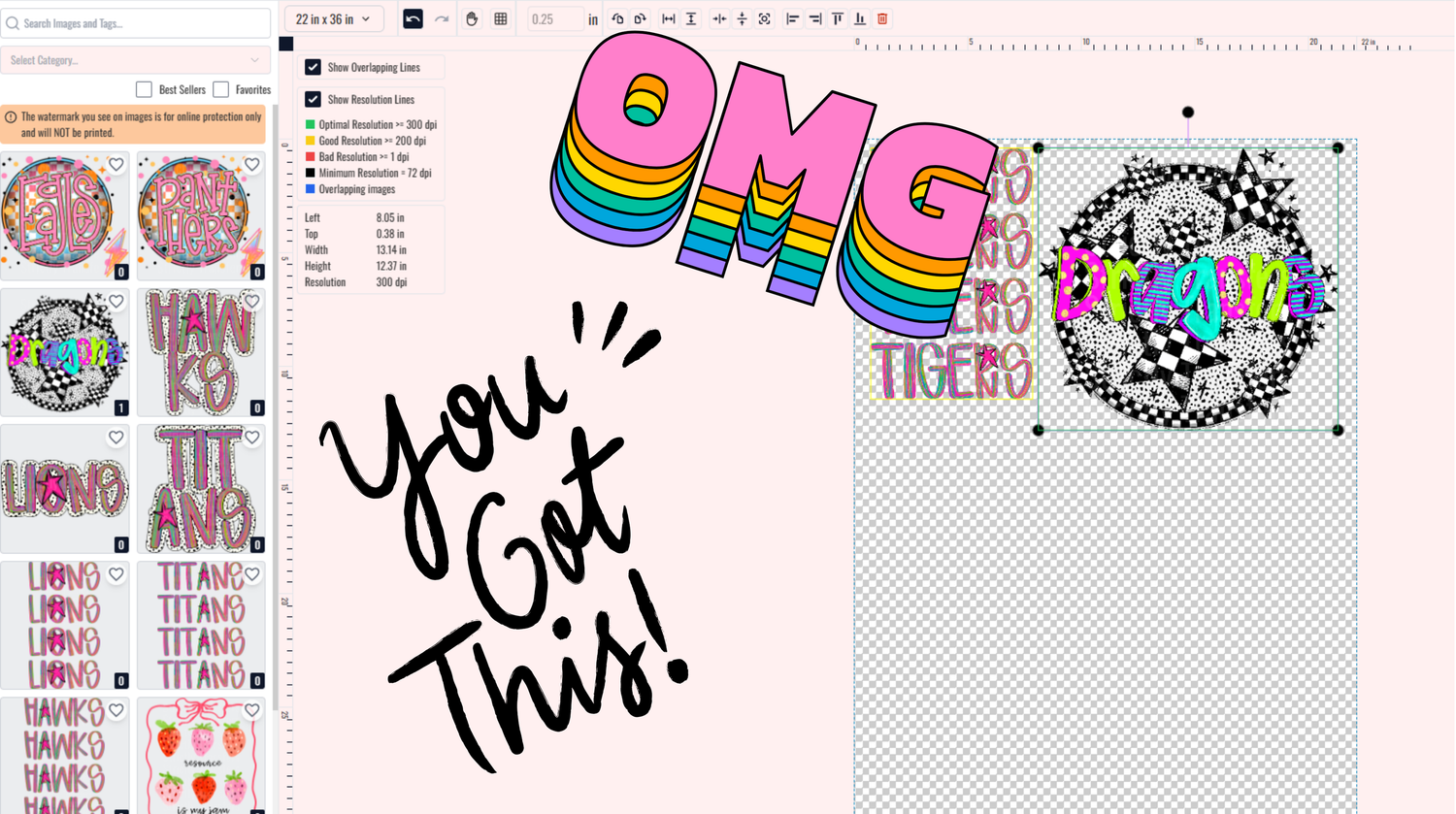Click the Search Images and Tags field

point(135,23)
